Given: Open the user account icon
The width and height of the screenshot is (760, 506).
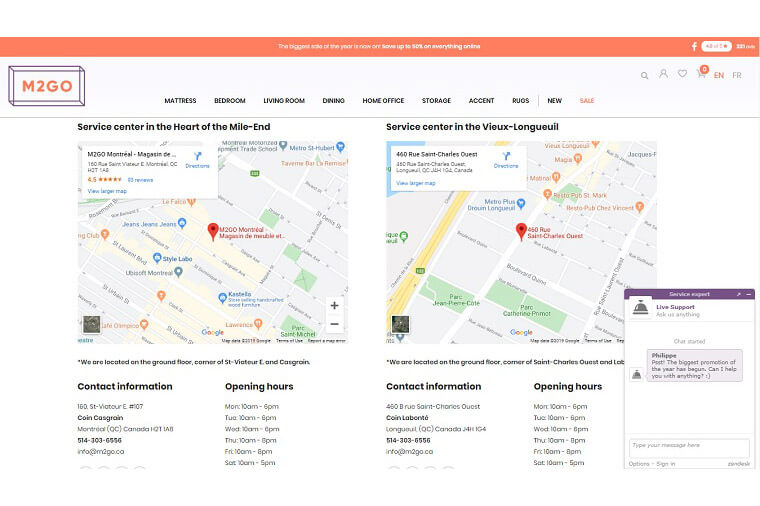Looking at the screenshot, I should 663,74.
